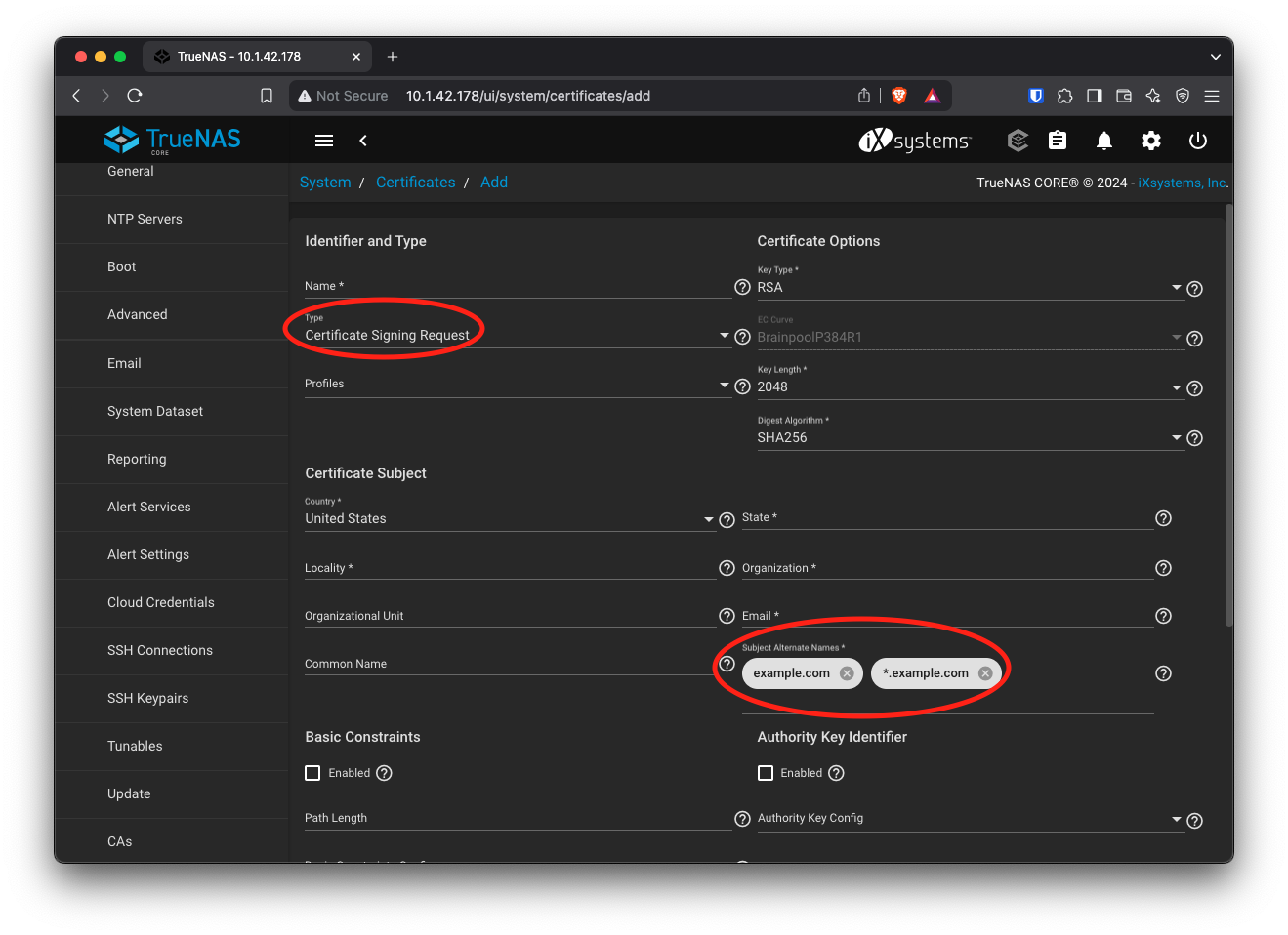Show help for the Name field

click(742, 287)
